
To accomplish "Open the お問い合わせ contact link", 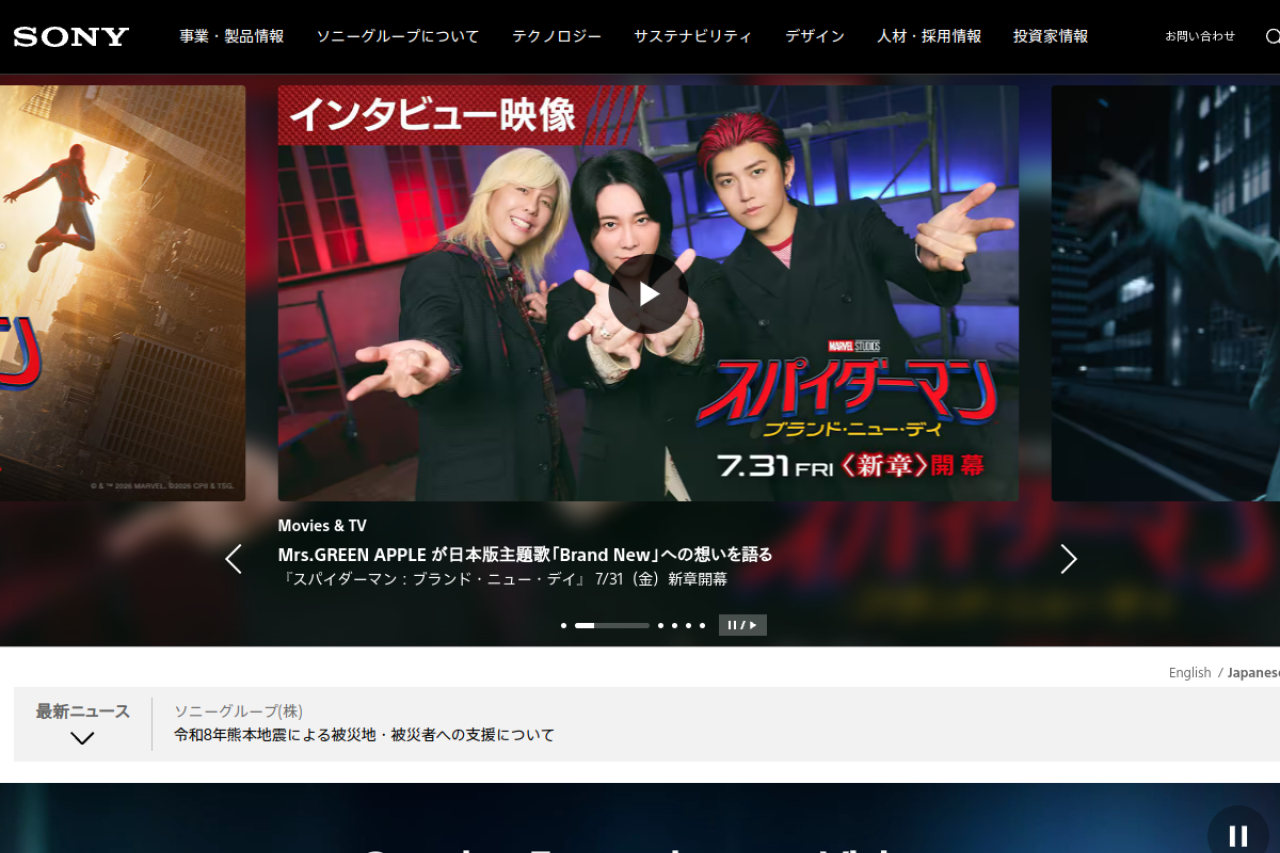I will tap(1200, 36).
